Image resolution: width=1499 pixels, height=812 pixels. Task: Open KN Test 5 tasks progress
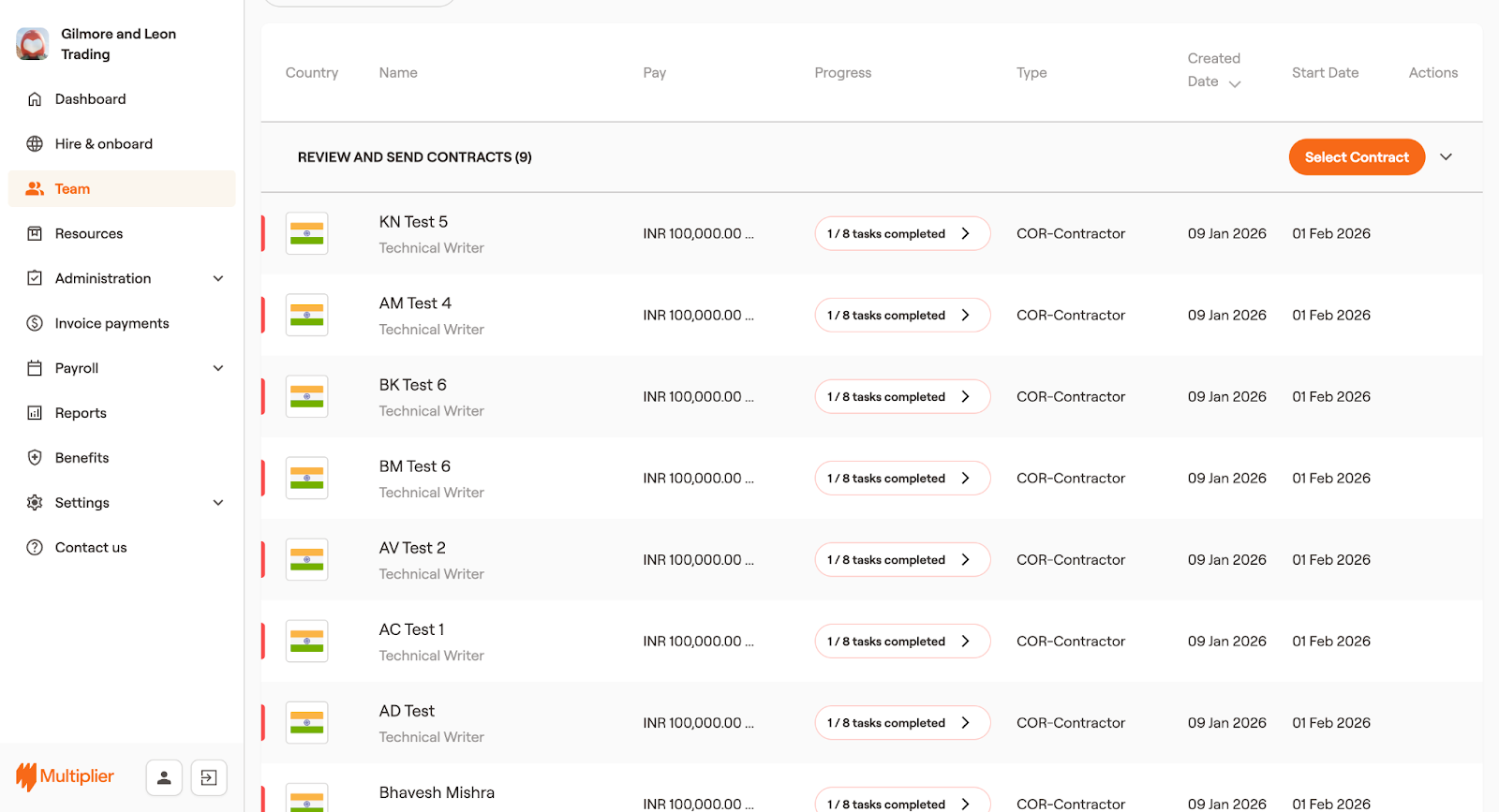point(901,234)
